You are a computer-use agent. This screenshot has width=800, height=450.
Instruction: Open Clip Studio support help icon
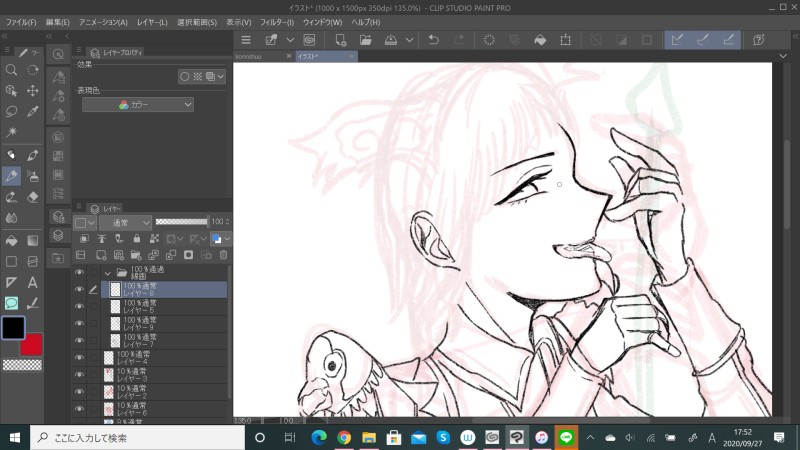click(x=759, y=40)
